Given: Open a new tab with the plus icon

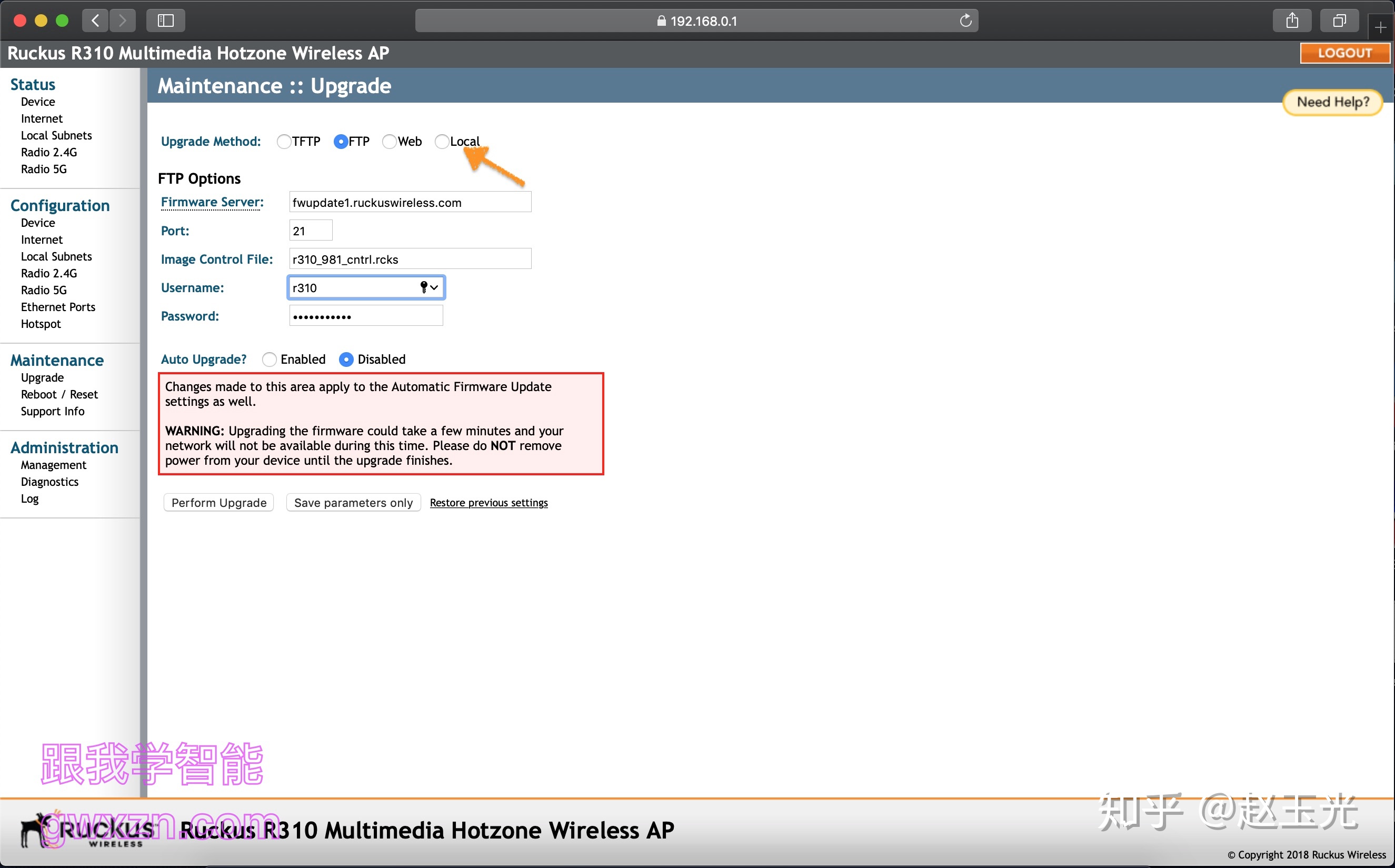Looking at the screenshot, I should pos(1380,27).
